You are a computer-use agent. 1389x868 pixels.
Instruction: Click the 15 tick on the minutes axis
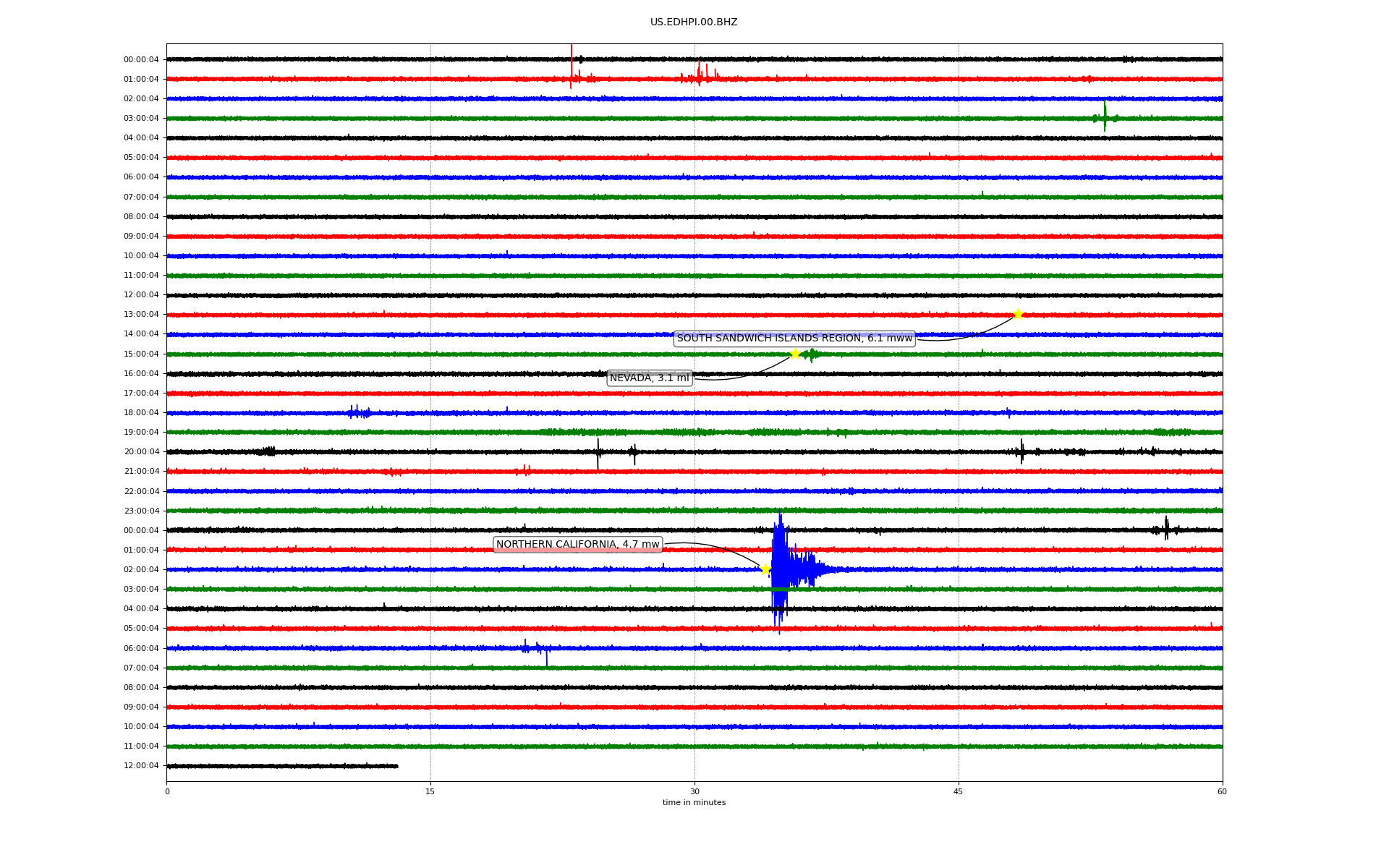point(430,791)
